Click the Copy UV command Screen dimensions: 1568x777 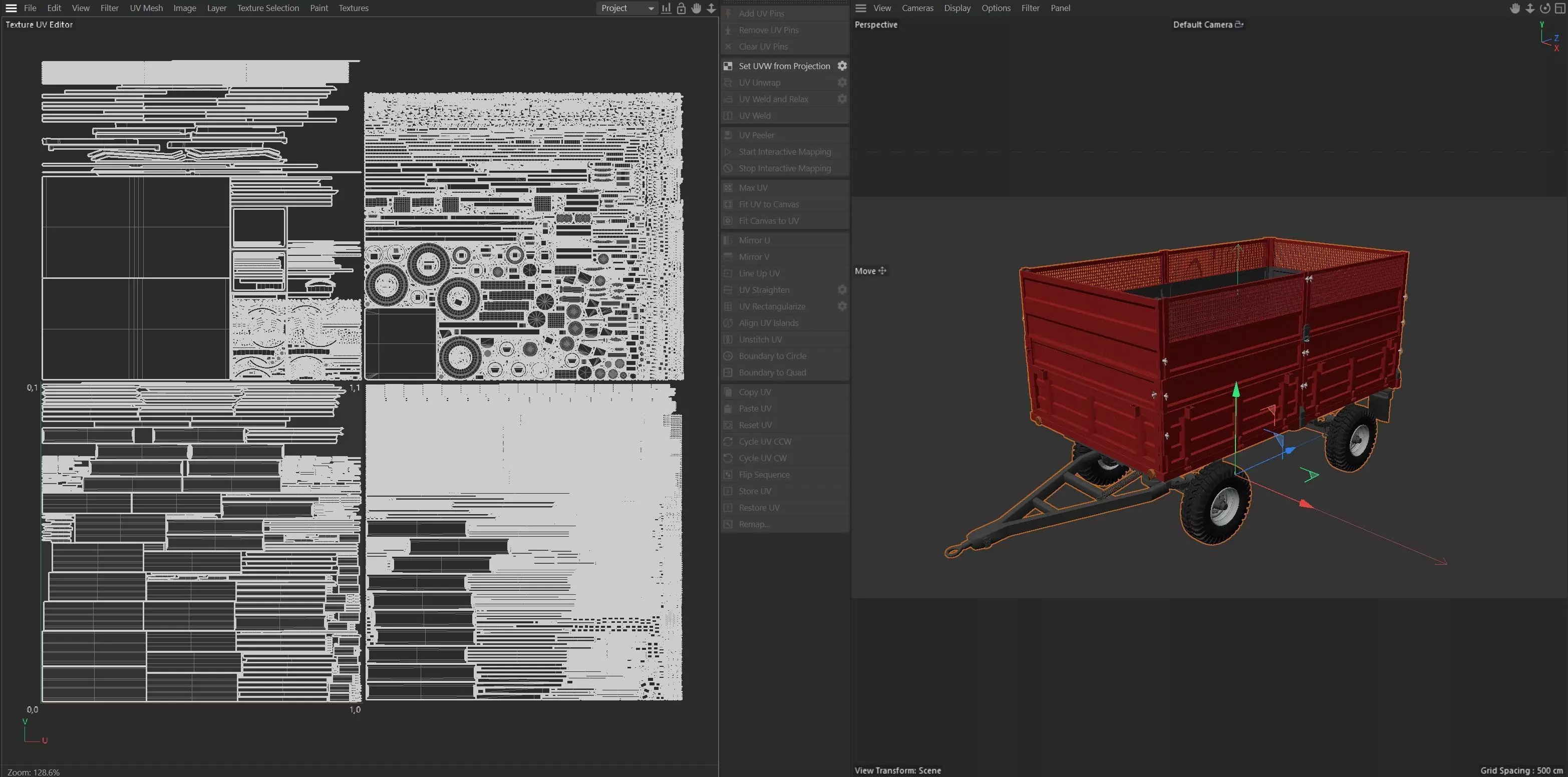click(x=785, y=392)
